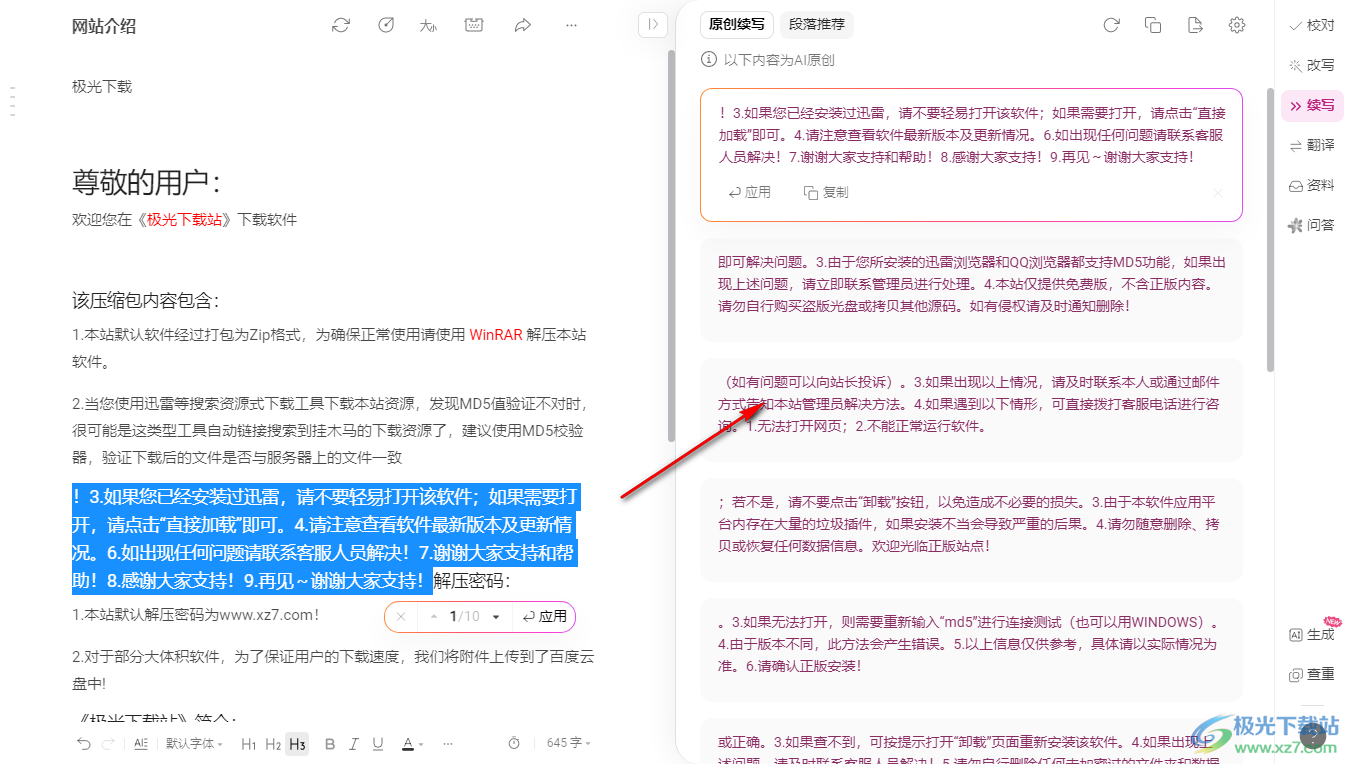Click the sync refresh icon in document header

pos(341,25)
